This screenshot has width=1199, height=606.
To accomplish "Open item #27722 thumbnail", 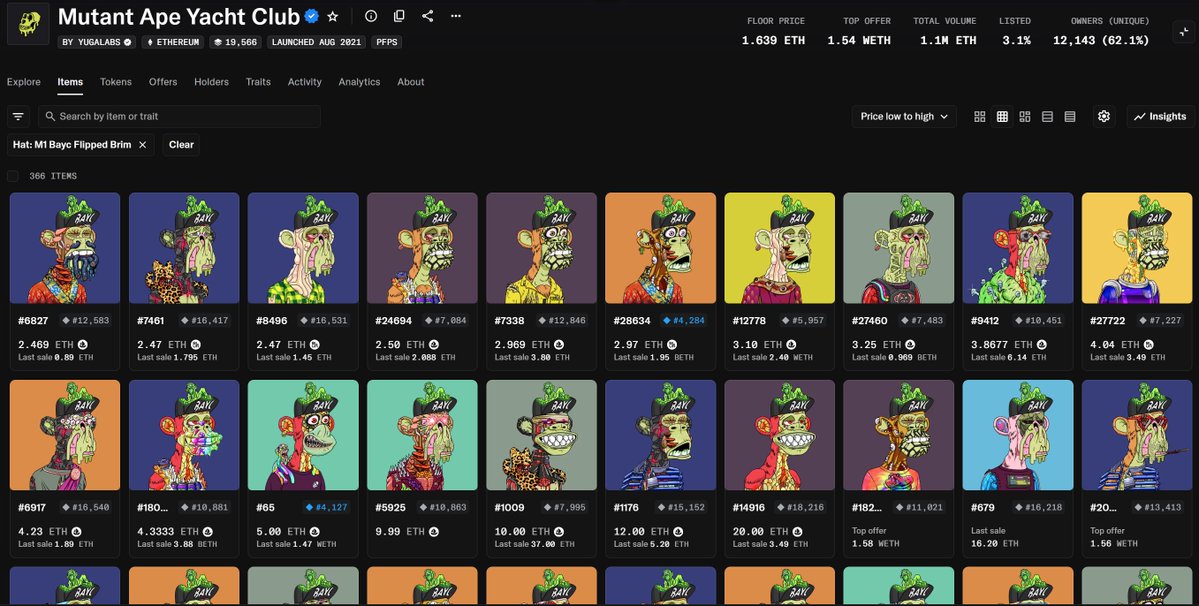I will (1137, 248).
